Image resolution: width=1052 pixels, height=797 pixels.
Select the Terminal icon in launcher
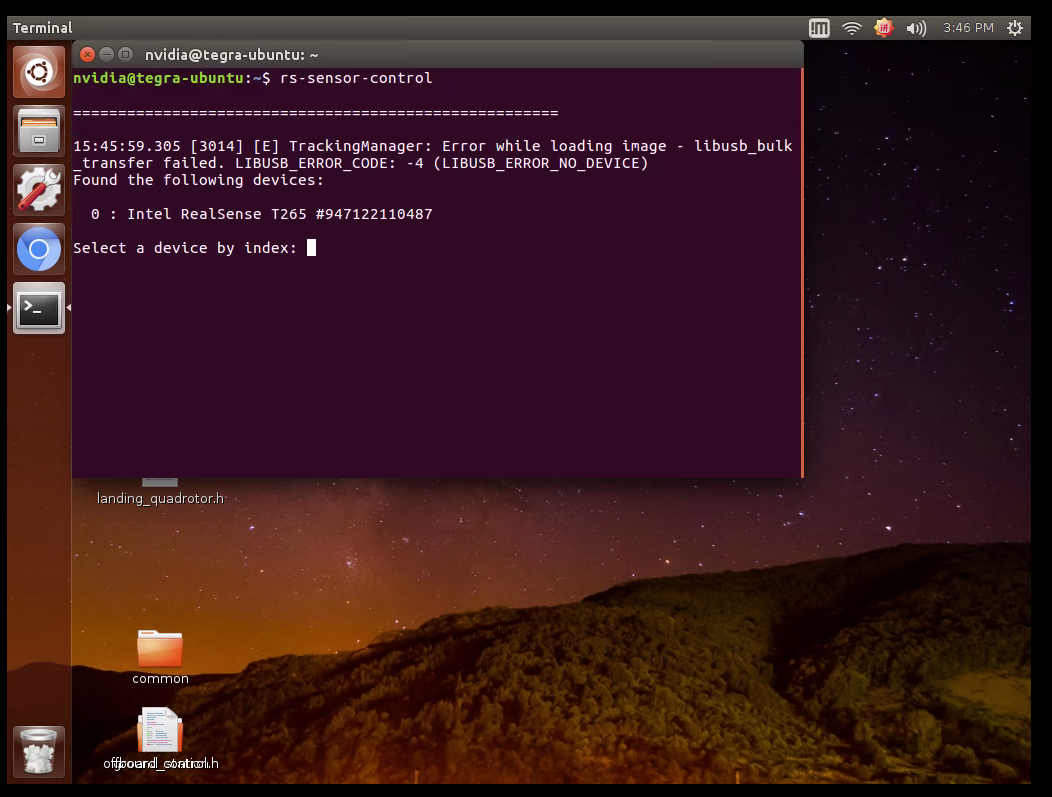(39, 308)
